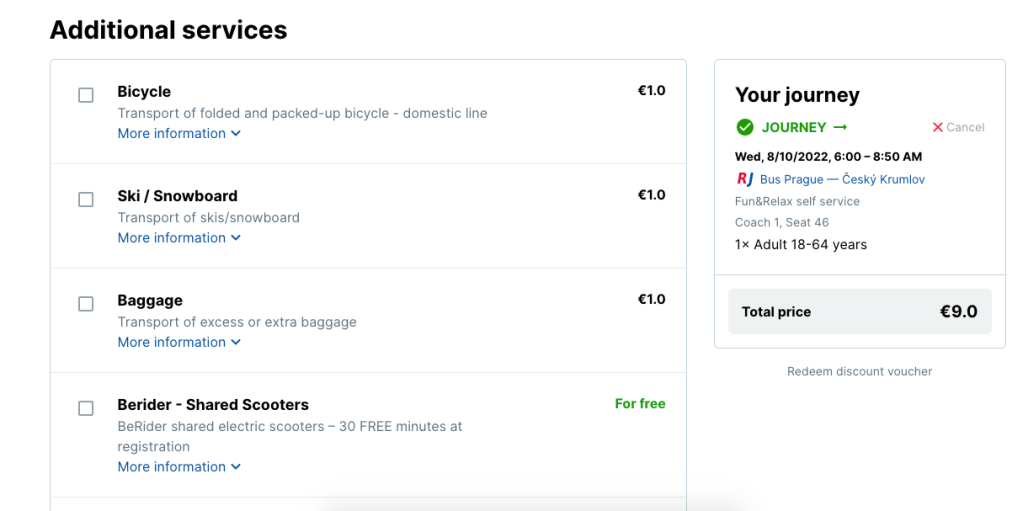
Task: Click the Bicycle service title
Action: click(x=144, y=91)
